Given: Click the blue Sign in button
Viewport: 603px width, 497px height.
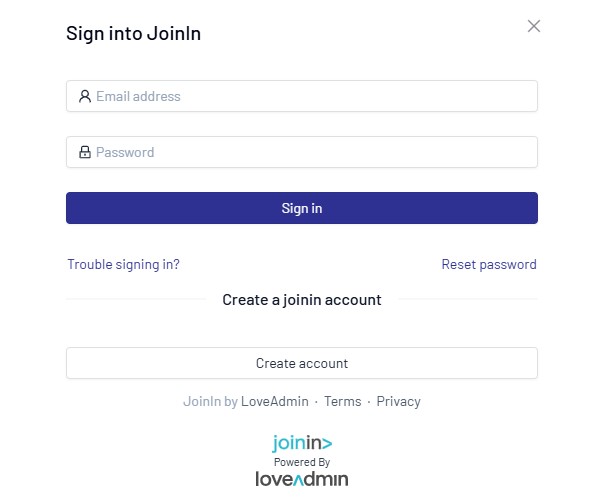Looking at the screenshot, I should pyautogui.click(x=302, y=208).
